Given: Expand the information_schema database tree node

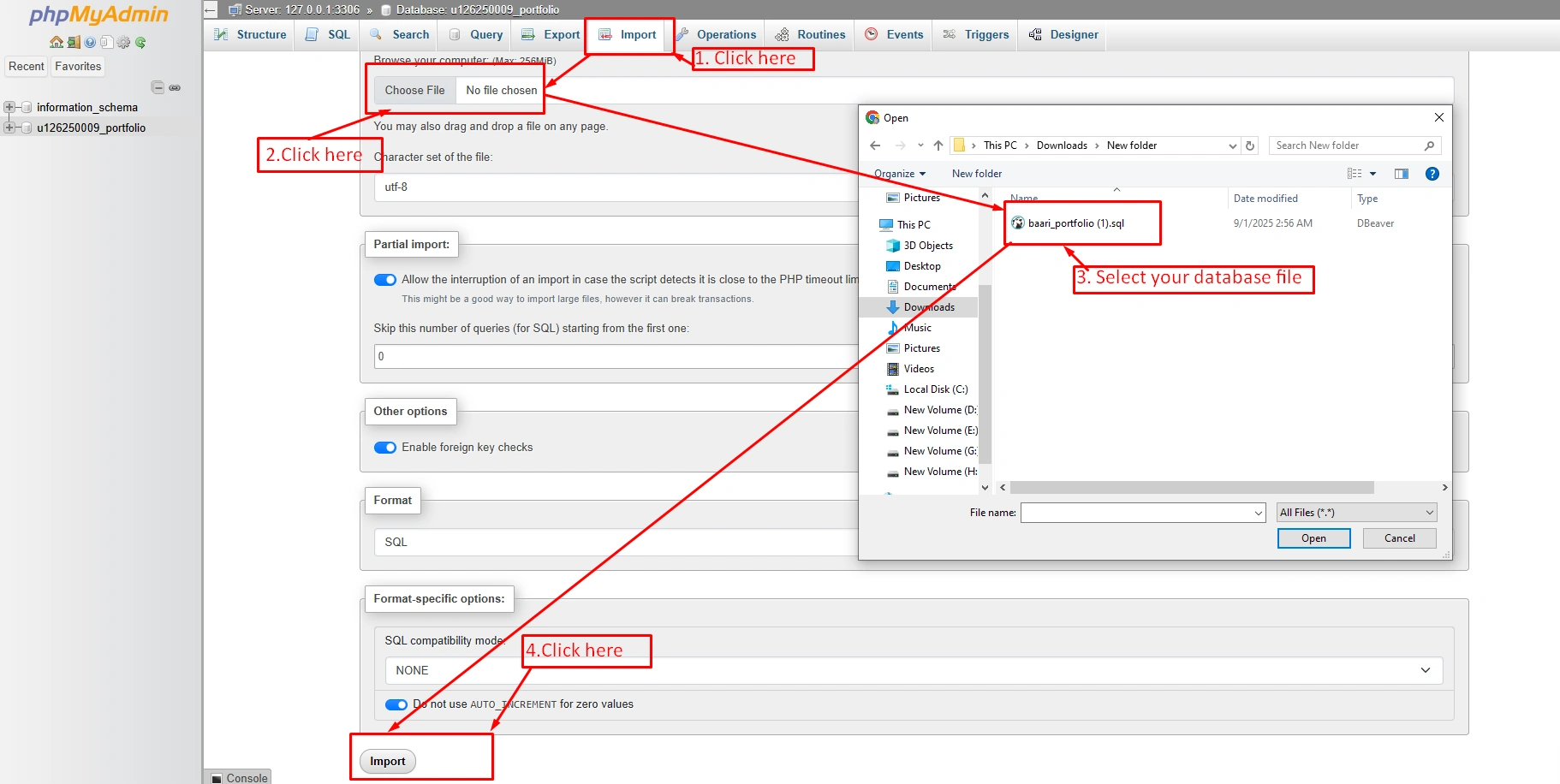Looking at the screenshot, I should tap(9, 107).
